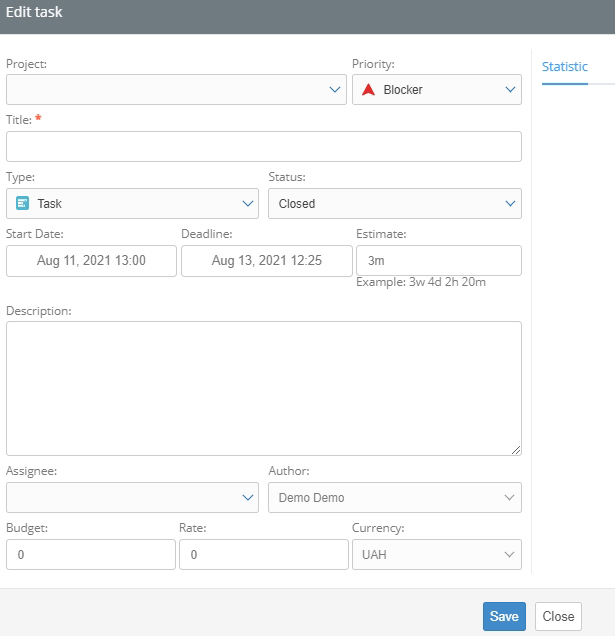Open the Status dropdown showing Closed
Viewport: 615px width, 636px height.
pyautogui.click(x=395, y=203)
